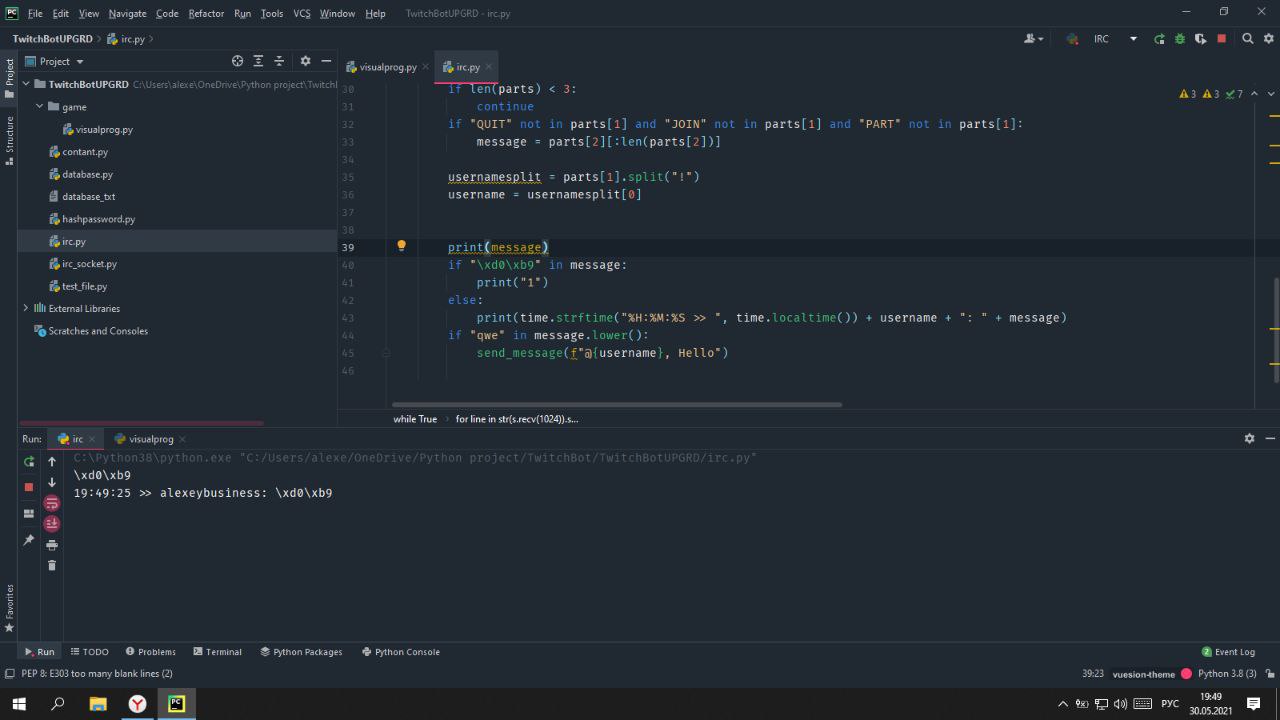
Task: Expand External Libraries node
Action: pyautogui.click(x=26, y=308)
